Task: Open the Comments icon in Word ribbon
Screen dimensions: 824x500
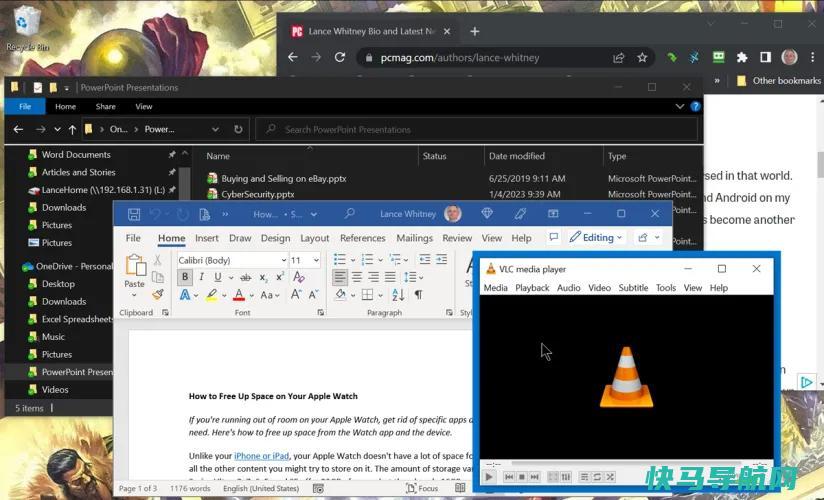Action: (553, 237)
